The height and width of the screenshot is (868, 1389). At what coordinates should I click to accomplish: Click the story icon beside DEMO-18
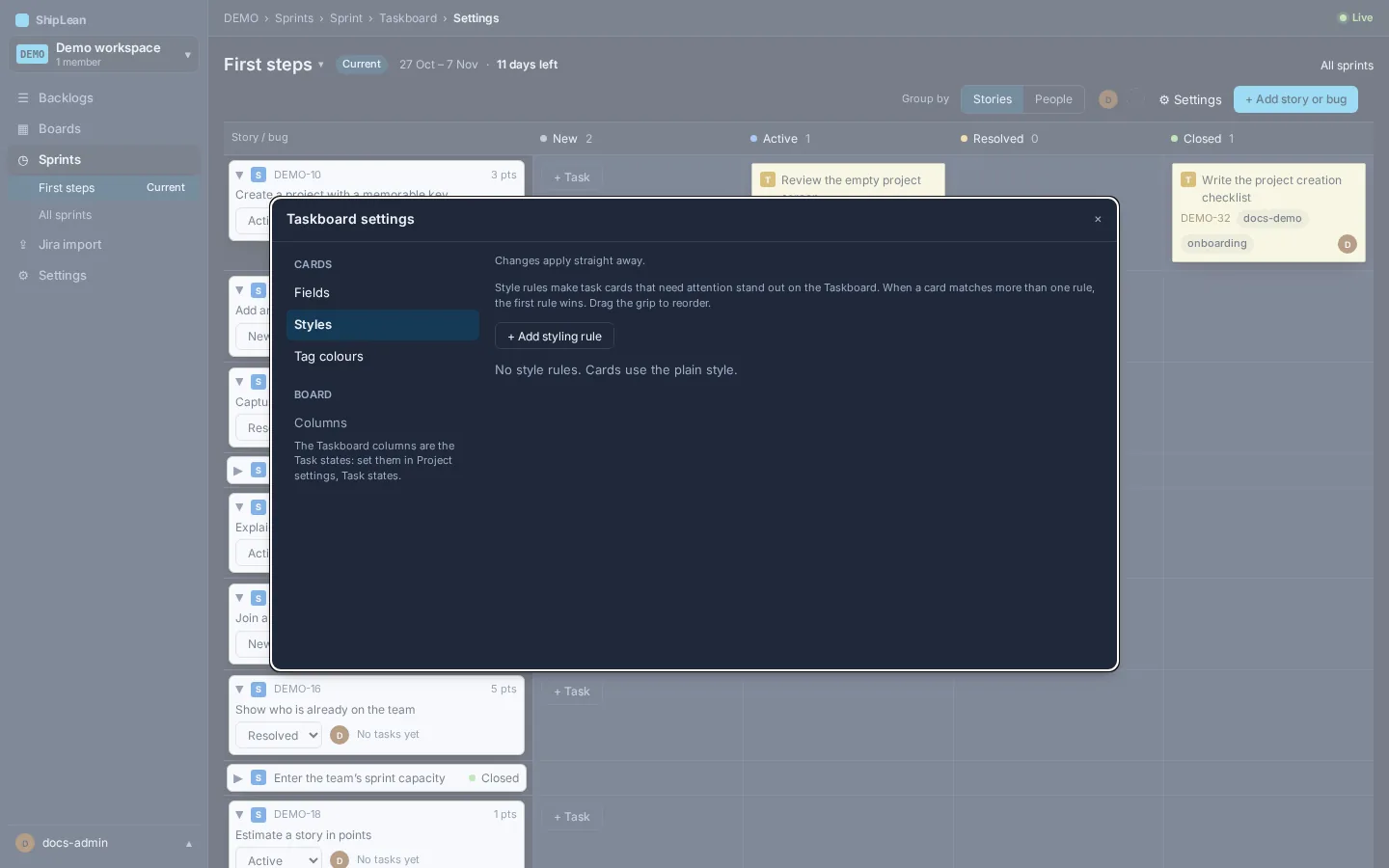pos(259,815)
